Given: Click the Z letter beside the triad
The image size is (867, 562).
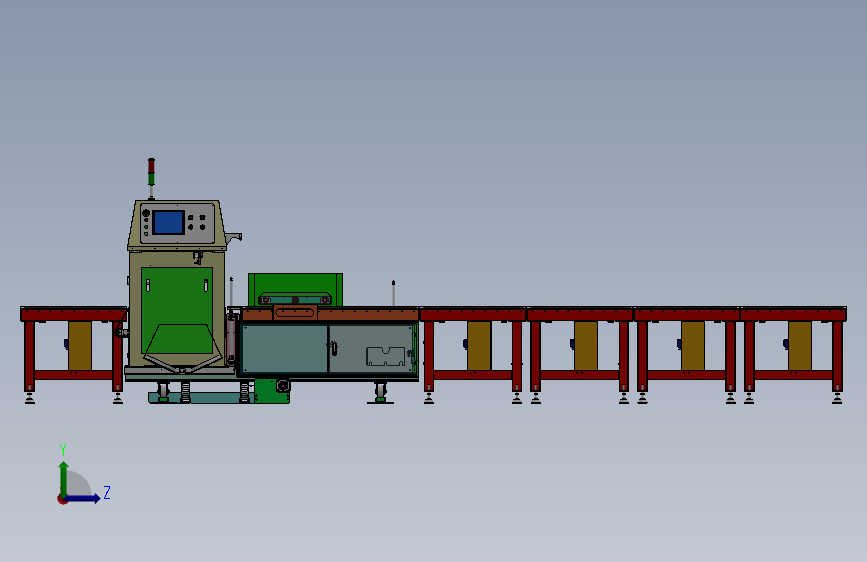Looking at the screenshot, I should point(107,492).
